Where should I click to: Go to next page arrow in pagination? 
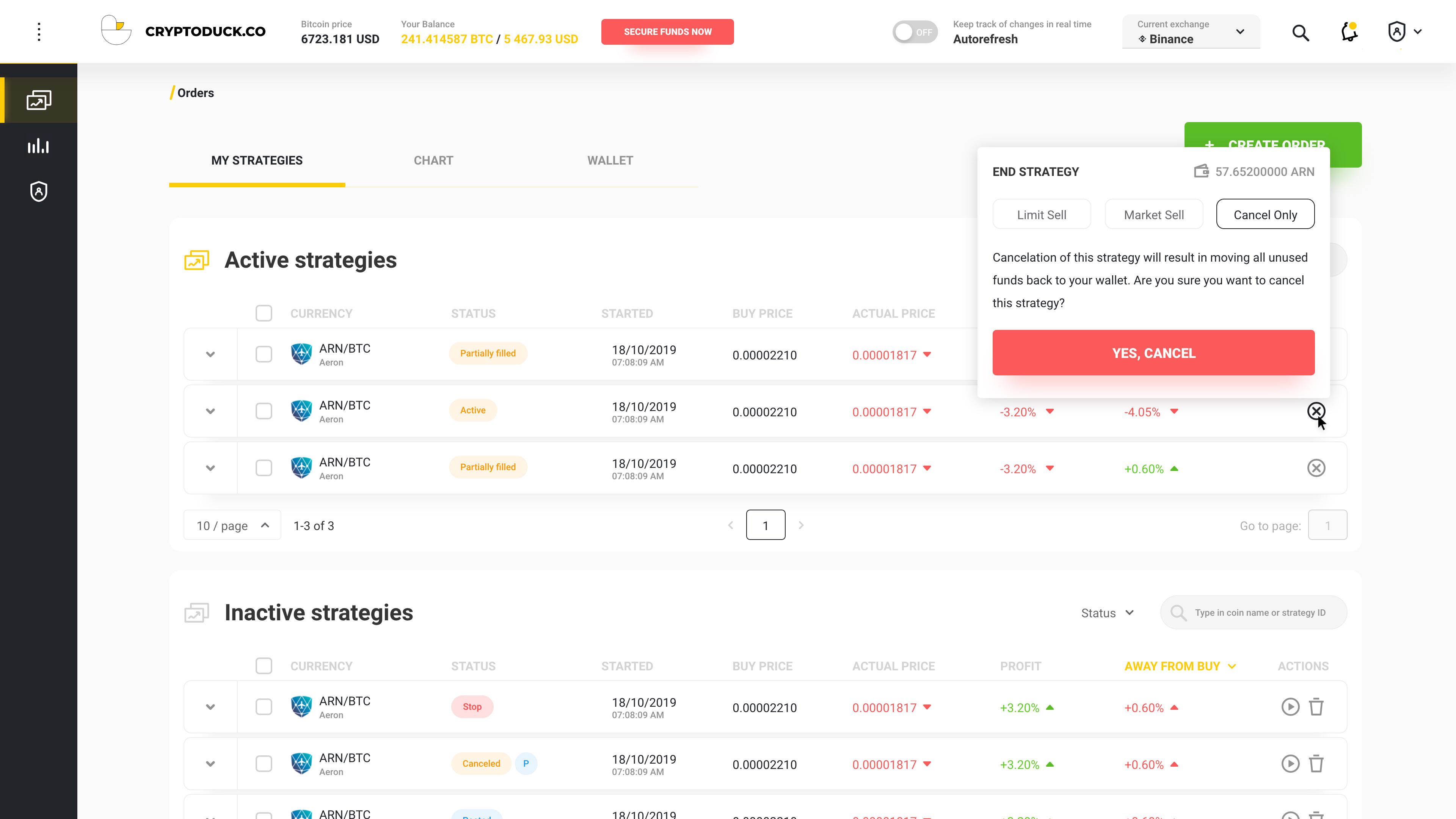point(801,525)
